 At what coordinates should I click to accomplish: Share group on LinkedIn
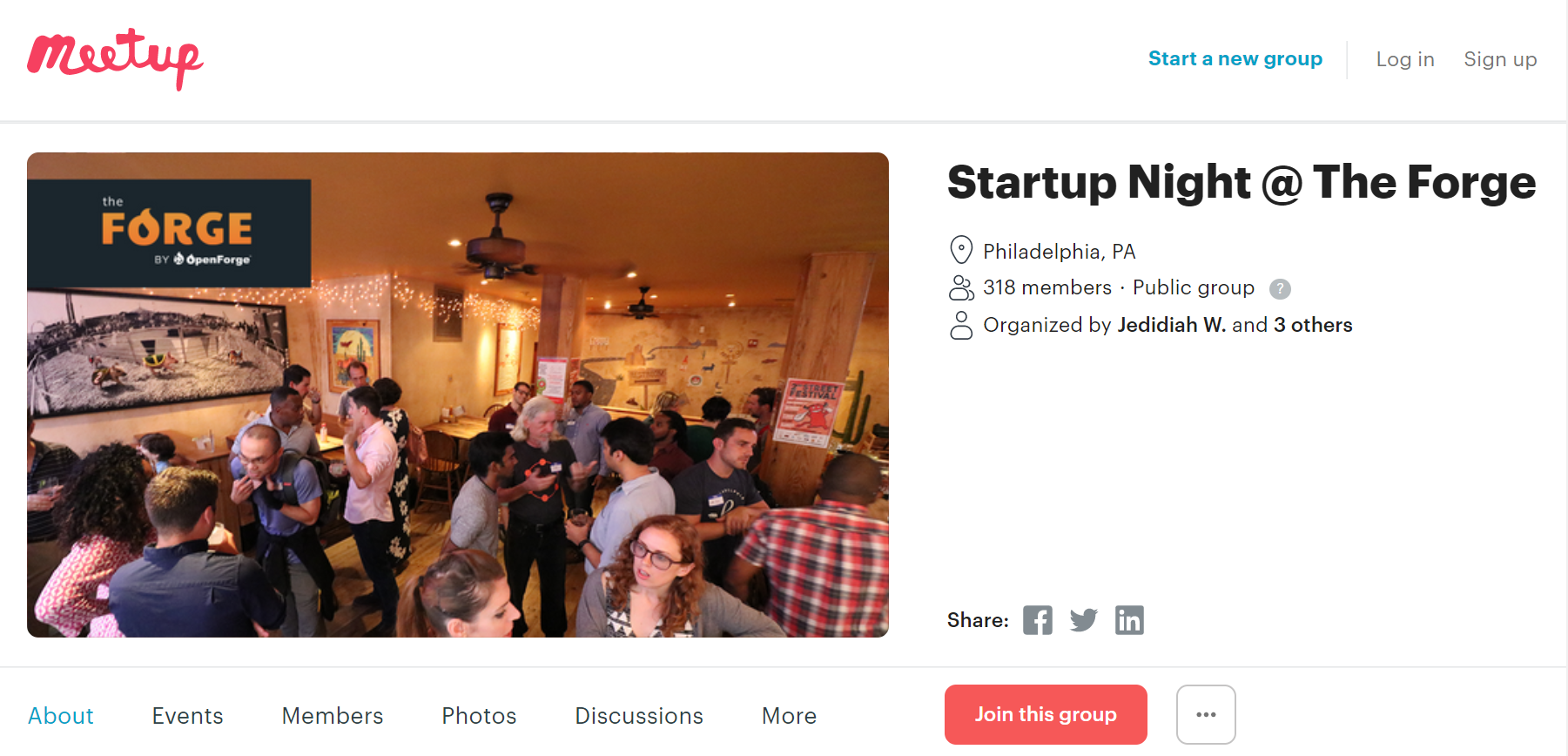tap(1129, 620)
